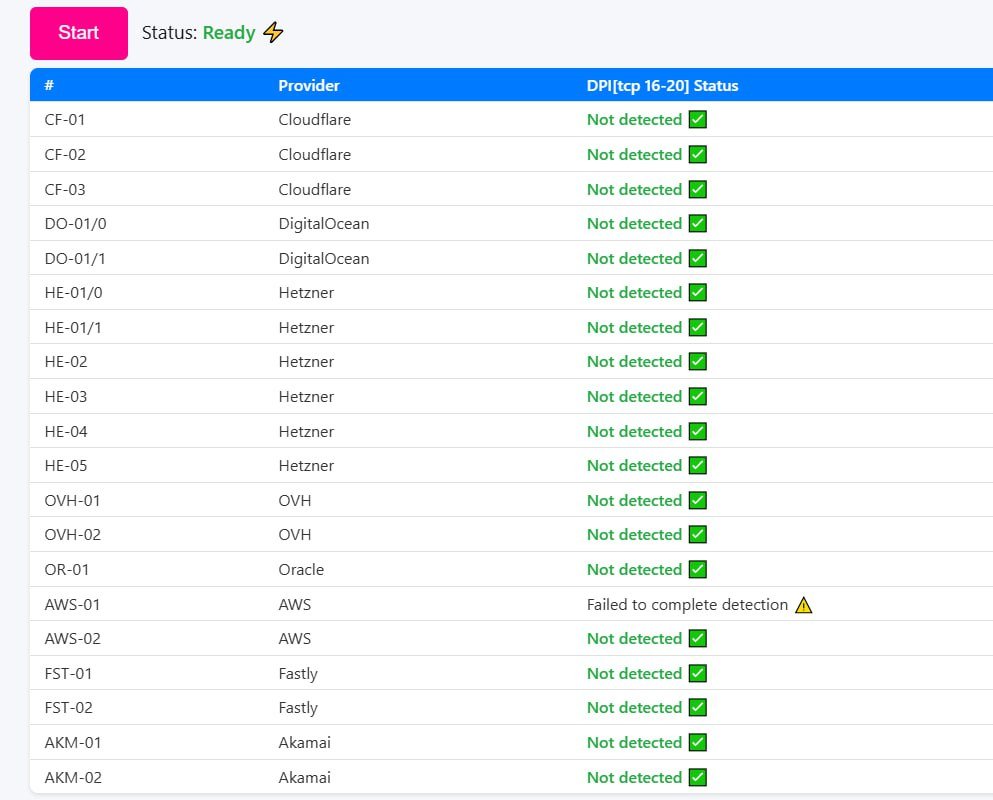Click the # column header

[49, 86]
